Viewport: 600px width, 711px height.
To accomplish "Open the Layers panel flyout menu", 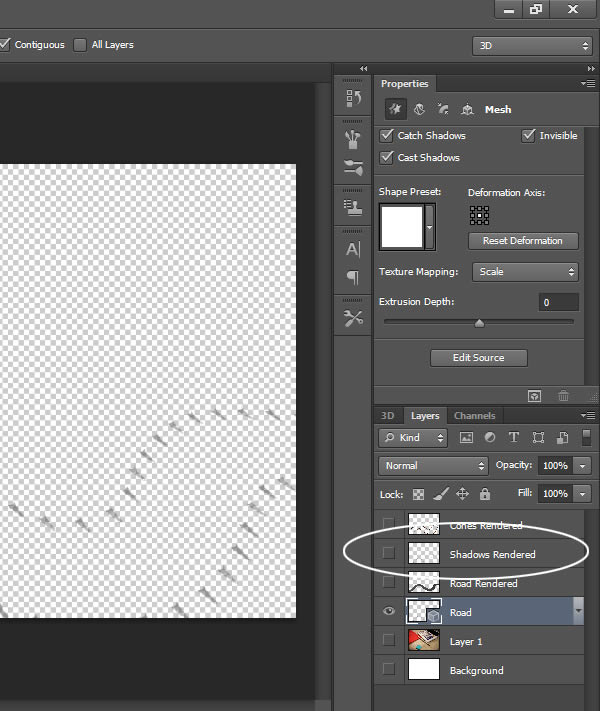I will [588, 415].
